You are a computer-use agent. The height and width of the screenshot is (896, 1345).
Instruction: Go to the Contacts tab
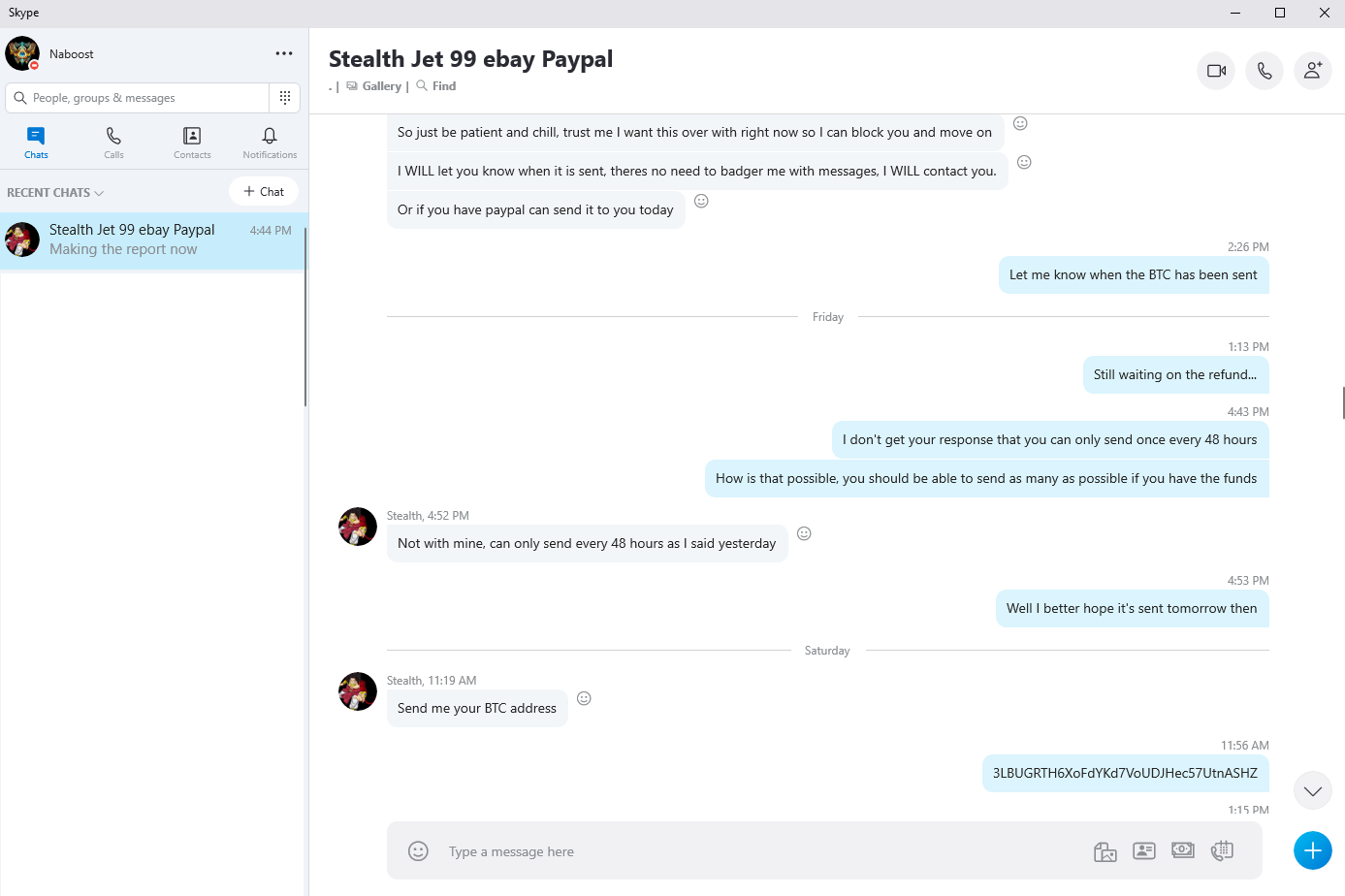[192, 143]
